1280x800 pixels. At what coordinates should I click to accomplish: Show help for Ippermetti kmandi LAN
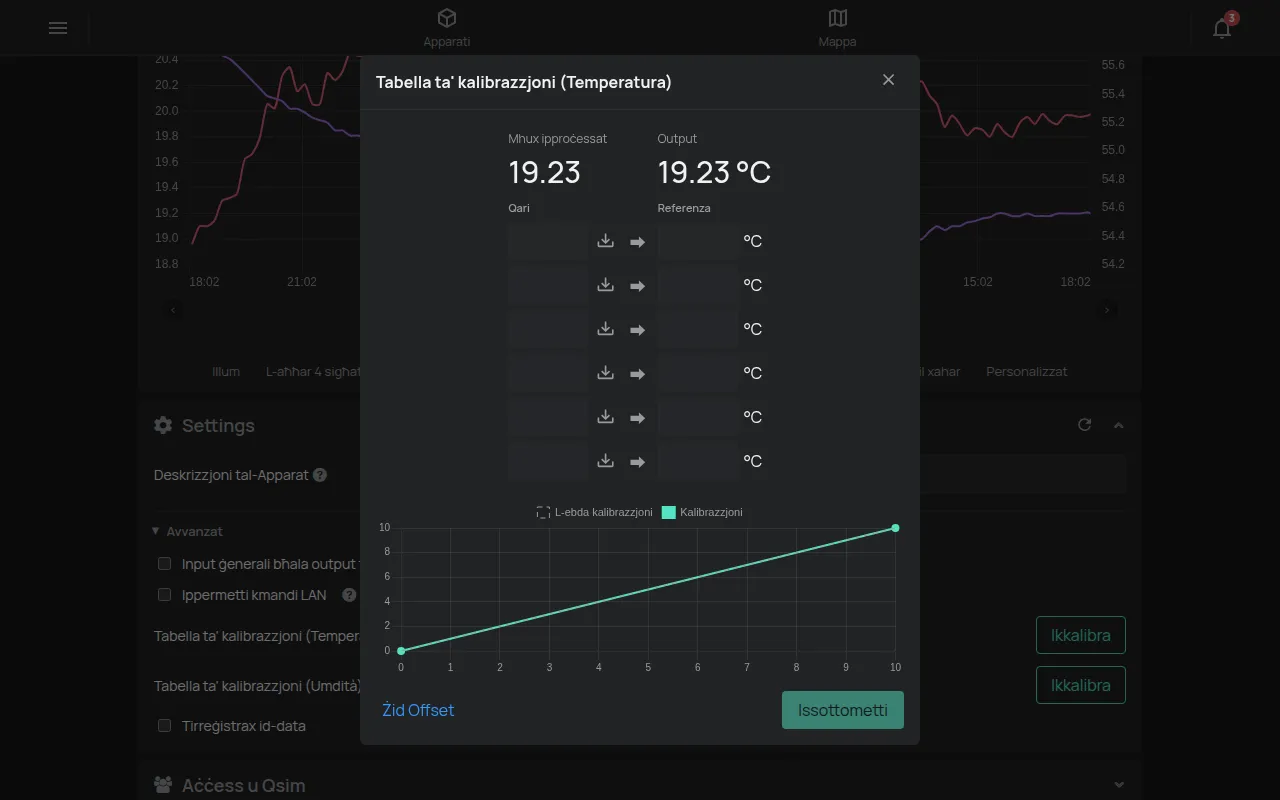click(x=349, y=595)
